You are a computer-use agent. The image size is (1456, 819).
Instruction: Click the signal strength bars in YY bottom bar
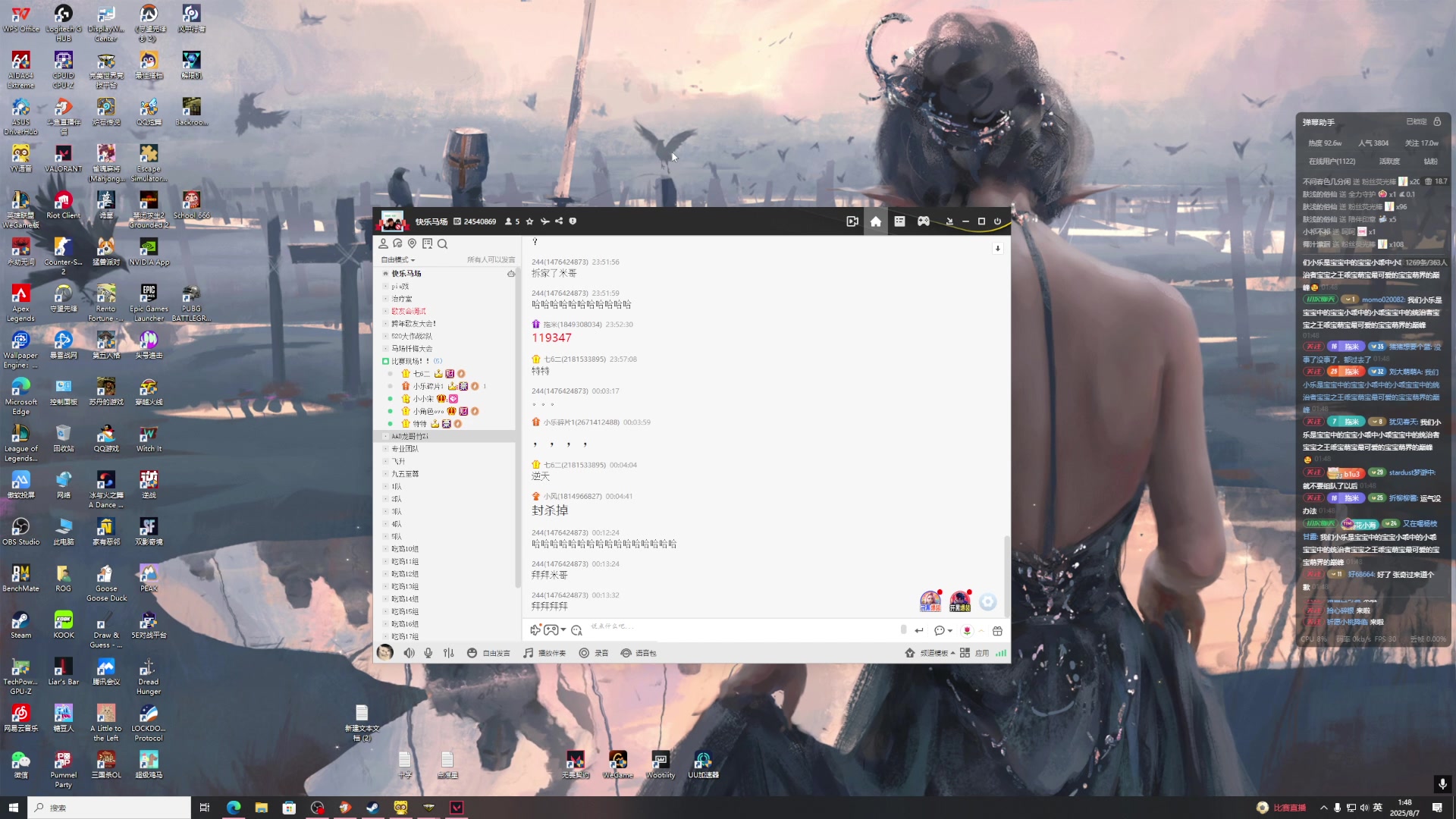coord(1001,653)
